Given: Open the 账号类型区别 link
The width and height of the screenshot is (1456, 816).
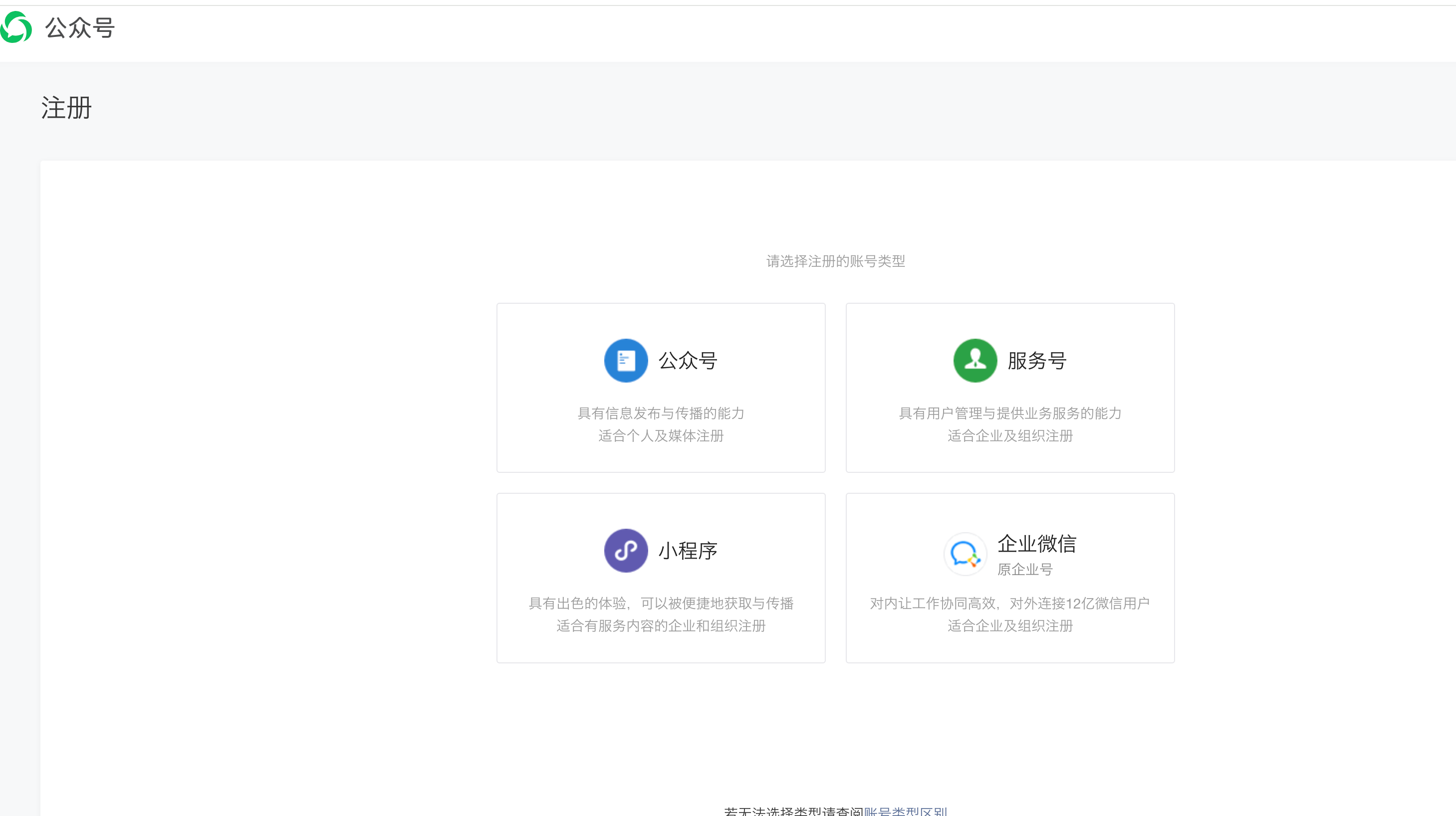Looking at the screenshot, I should point(905,811).
